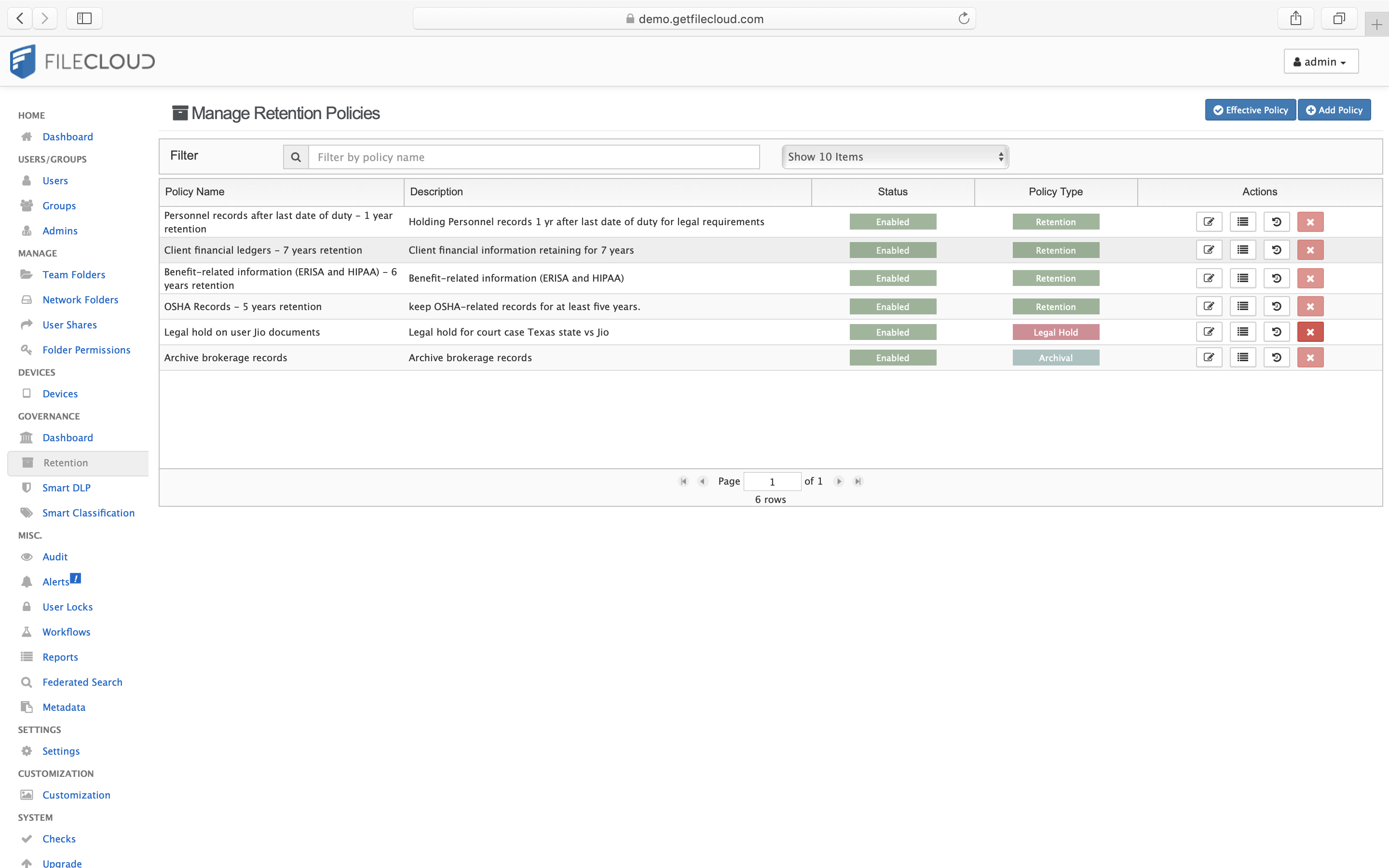Edit the Personnel records policy
Viewport: 1389px width, 868px height.
coord(1209,222)
